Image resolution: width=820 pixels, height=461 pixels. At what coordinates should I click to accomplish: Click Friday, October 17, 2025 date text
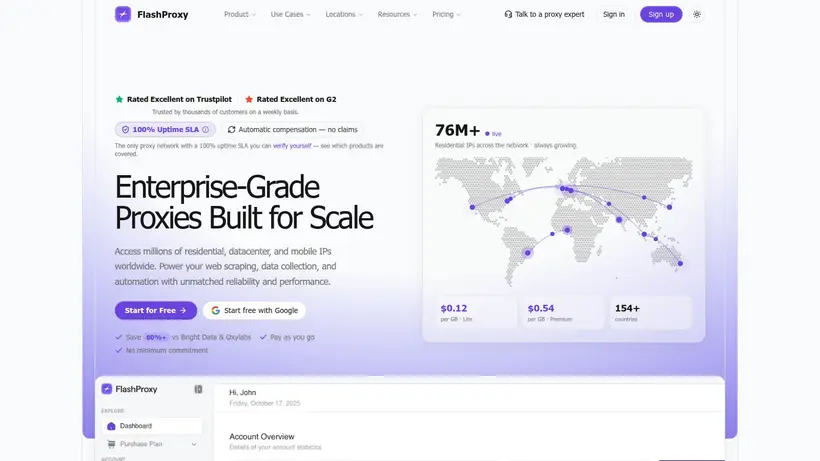tap(265, 404)
